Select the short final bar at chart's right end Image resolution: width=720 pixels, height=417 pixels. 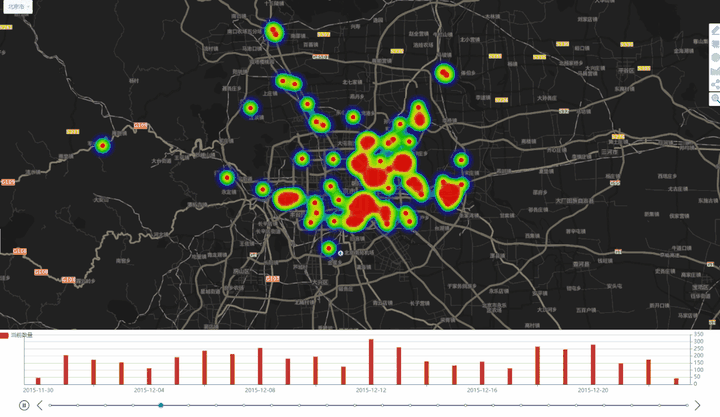tap(676, 381)
